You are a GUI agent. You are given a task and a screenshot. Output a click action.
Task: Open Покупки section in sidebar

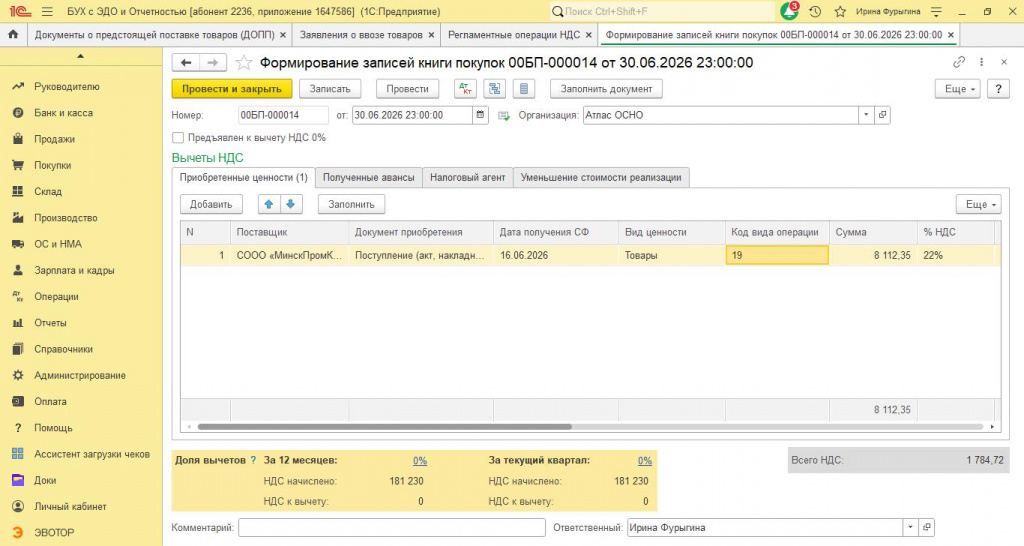click(52, 165)
